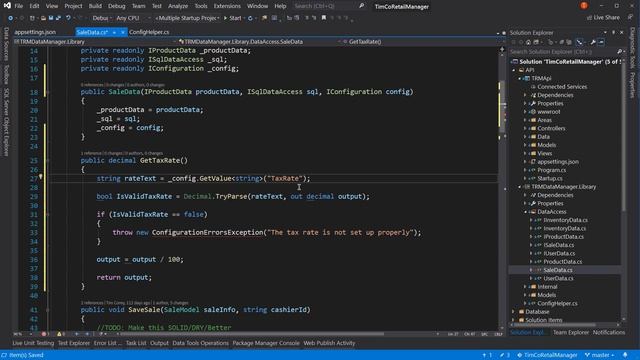Screen dimensions: 640x360
Task: Open SQL Server Object Explorer side tab
Action: point(6,122)
